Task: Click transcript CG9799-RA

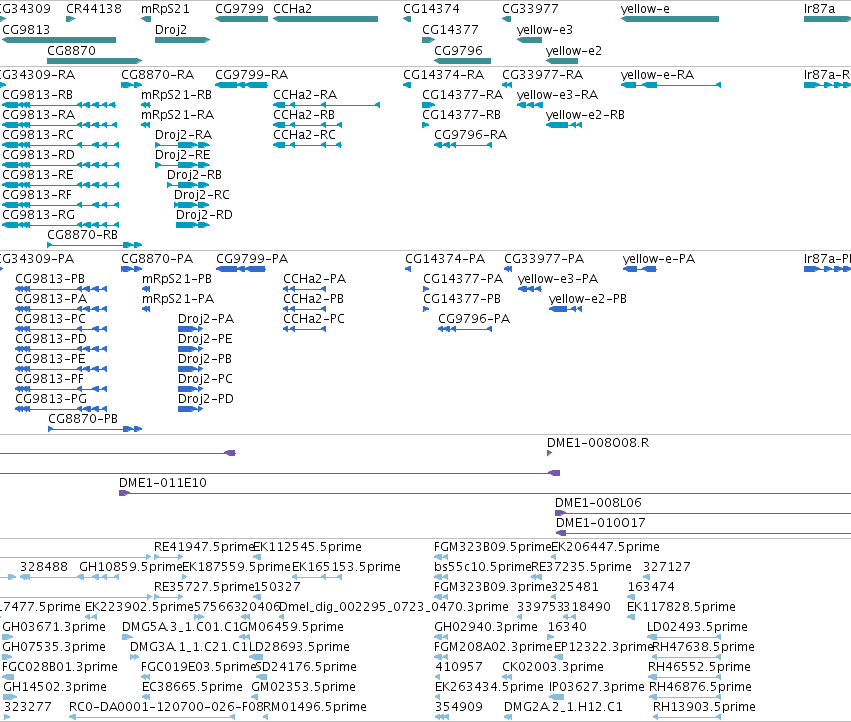Action: pos(242,85)
